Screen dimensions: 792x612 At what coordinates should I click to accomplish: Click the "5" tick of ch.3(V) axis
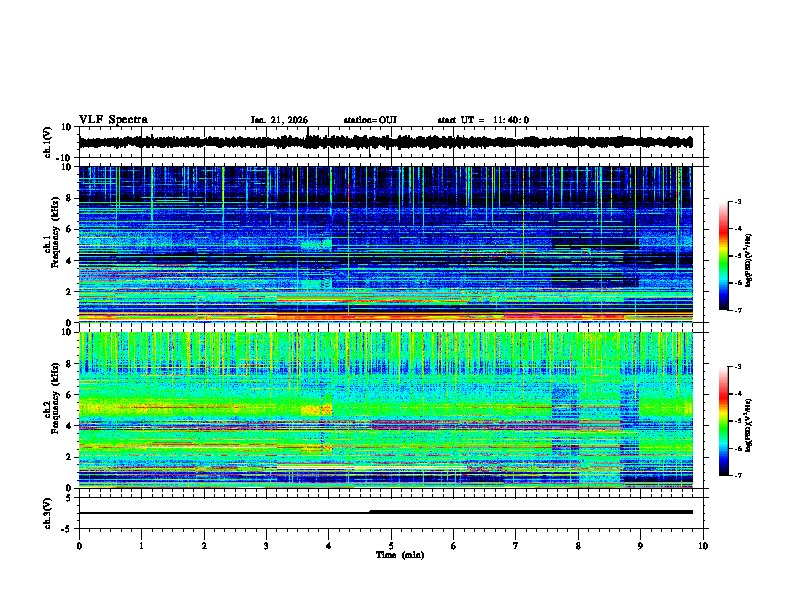click(x=70, y=498)
